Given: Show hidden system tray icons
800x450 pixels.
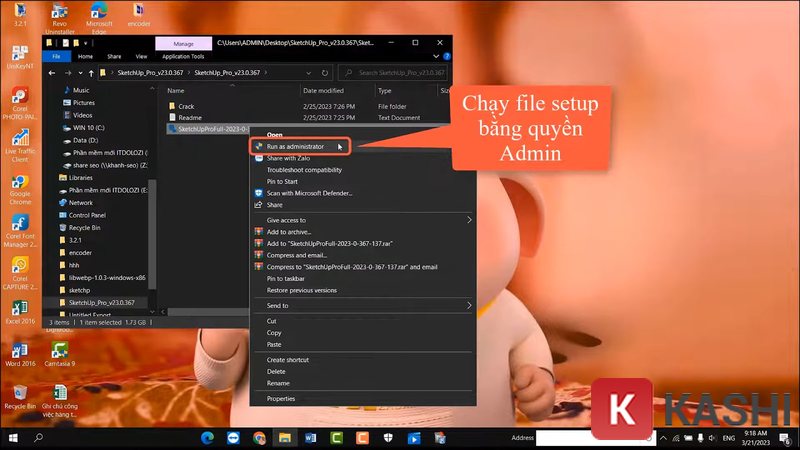Looking at the screenshot, I should 663,438.
